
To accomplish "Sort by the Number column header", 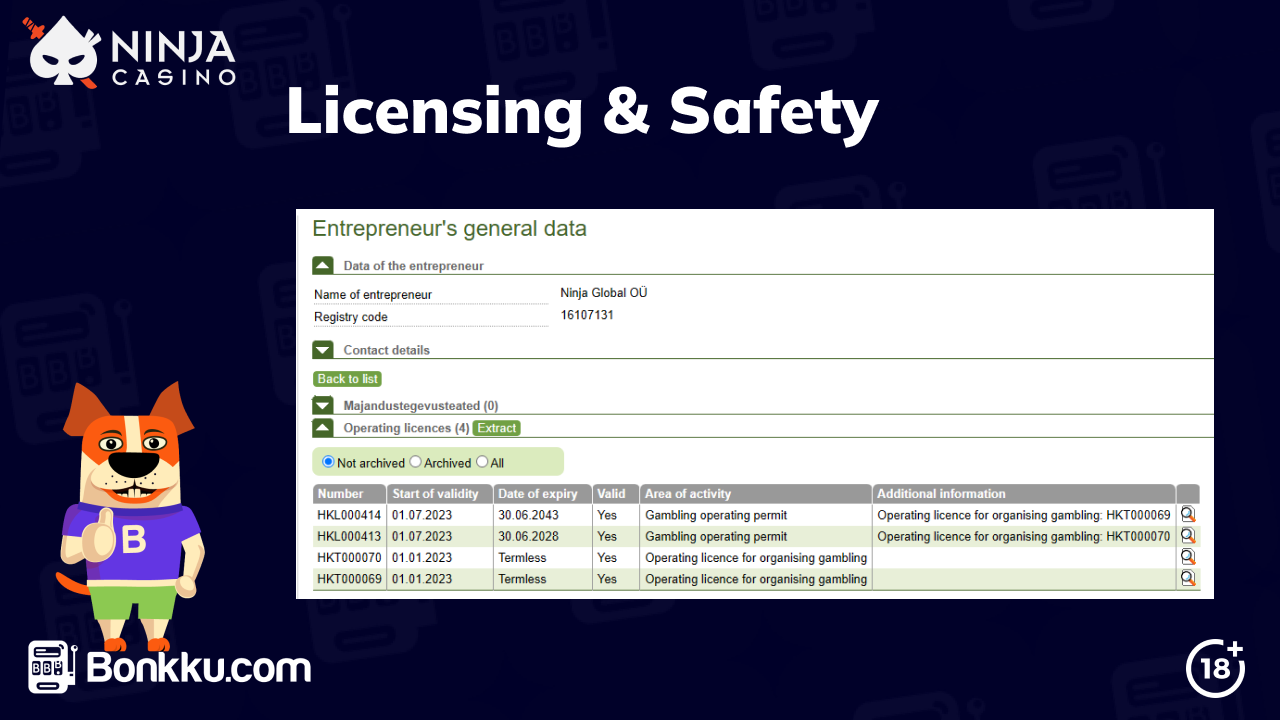I will [x=350, y=494].
